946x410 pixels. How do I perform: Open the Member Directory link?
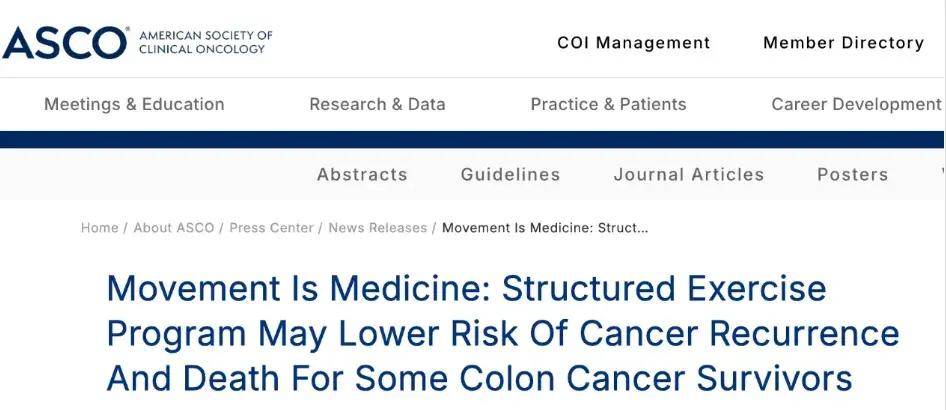pyautogui.click(x=843, y=43)
